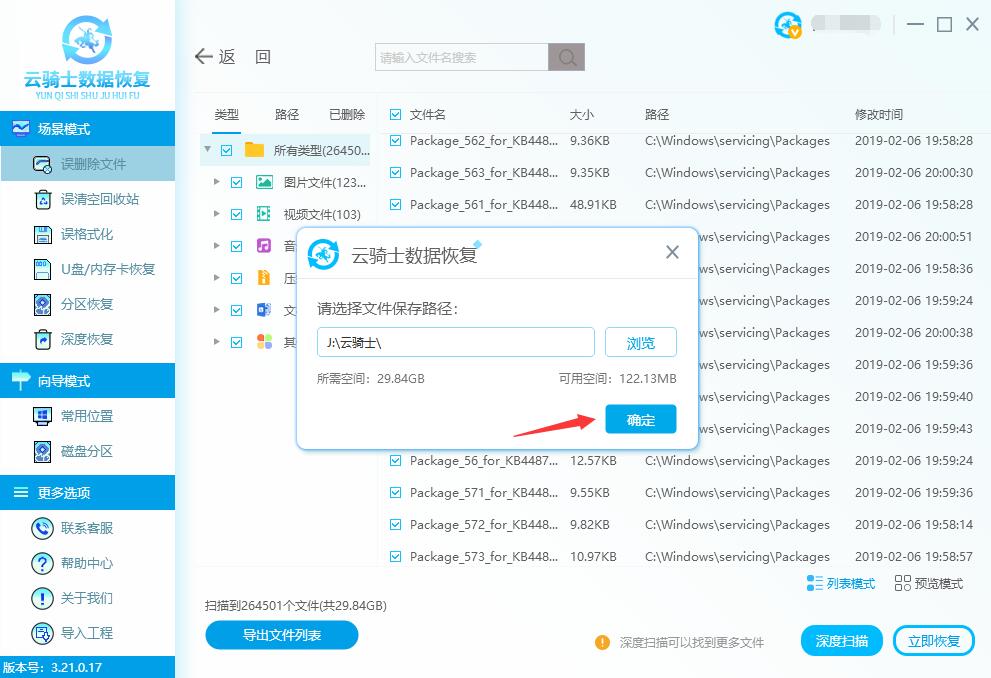991x678 pixels.
Task: Select the 视频文件 video type icon
Action: [x=264, y=214]
